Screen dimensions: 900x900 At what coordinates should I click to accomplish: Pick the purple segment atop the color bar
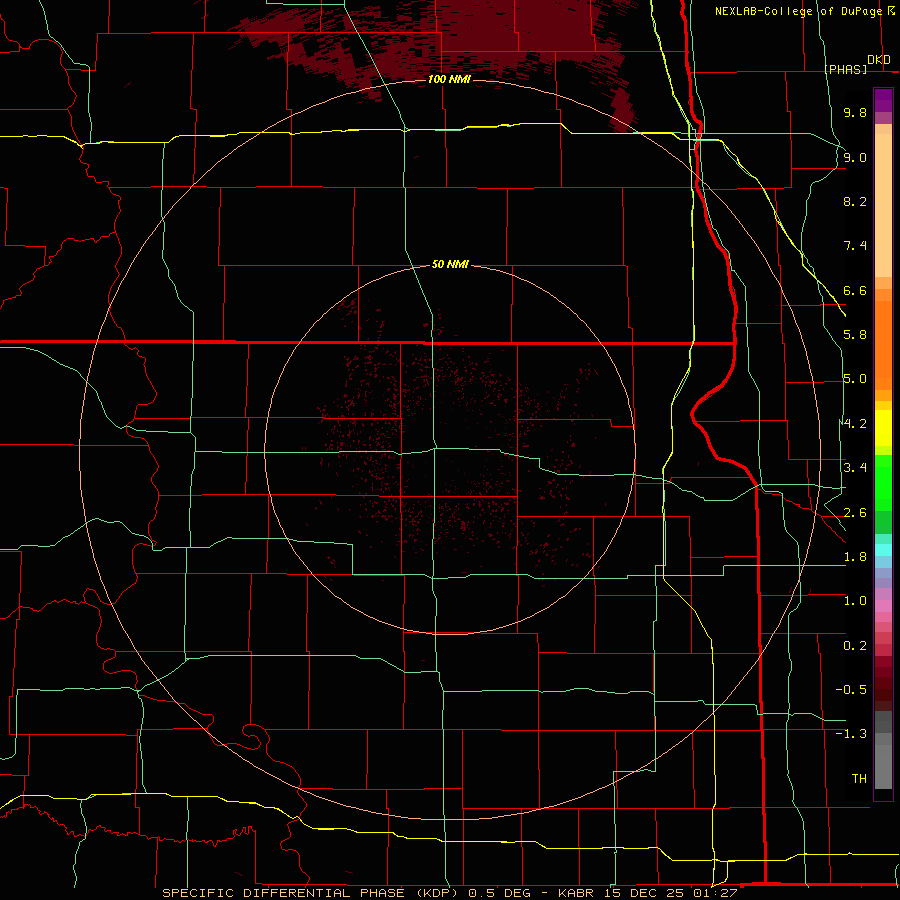[x=883, y=100]
